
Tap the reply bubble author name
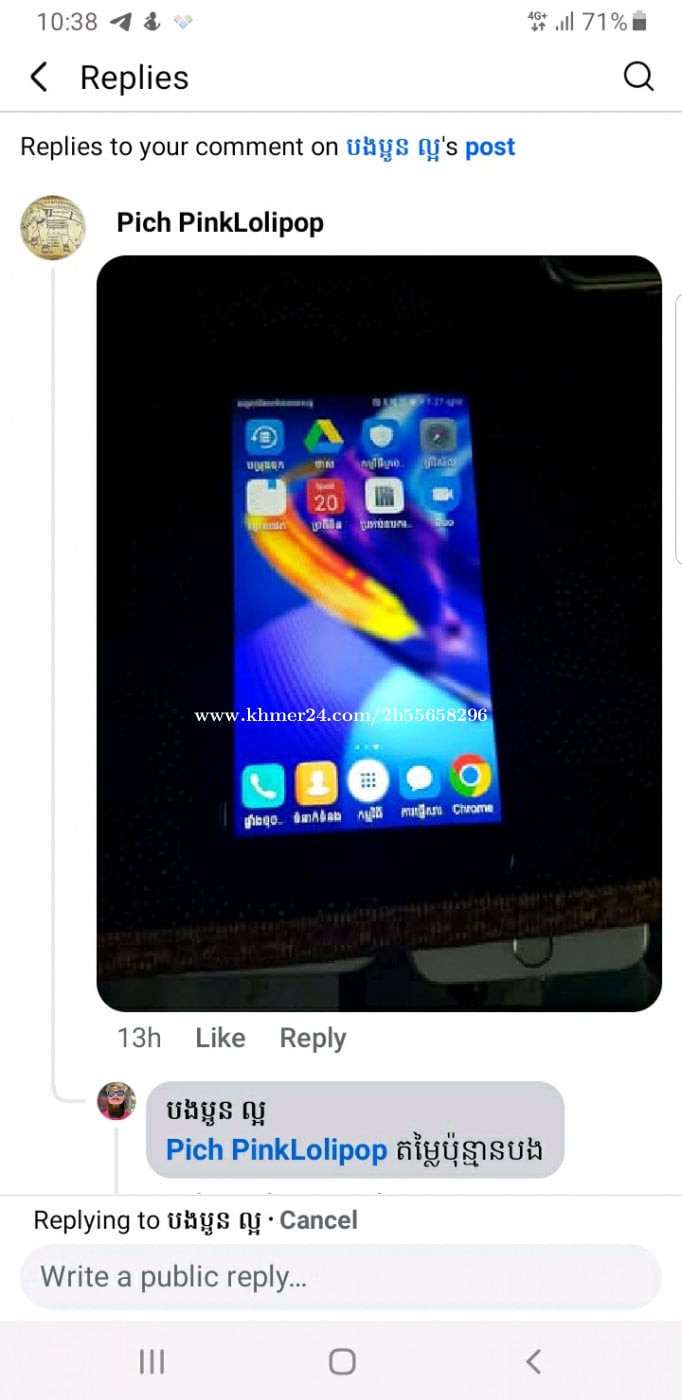coord(216,1111)
